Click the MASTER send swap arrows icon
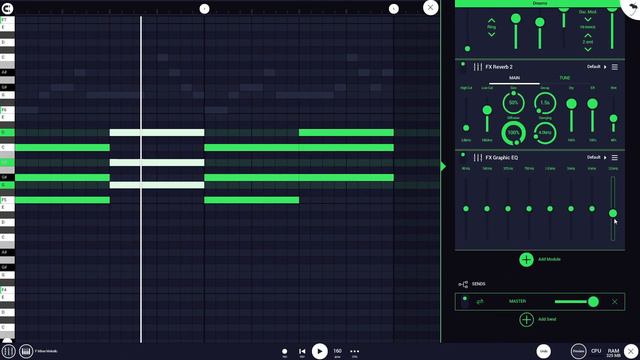640x360 pixels. (480, 302)
